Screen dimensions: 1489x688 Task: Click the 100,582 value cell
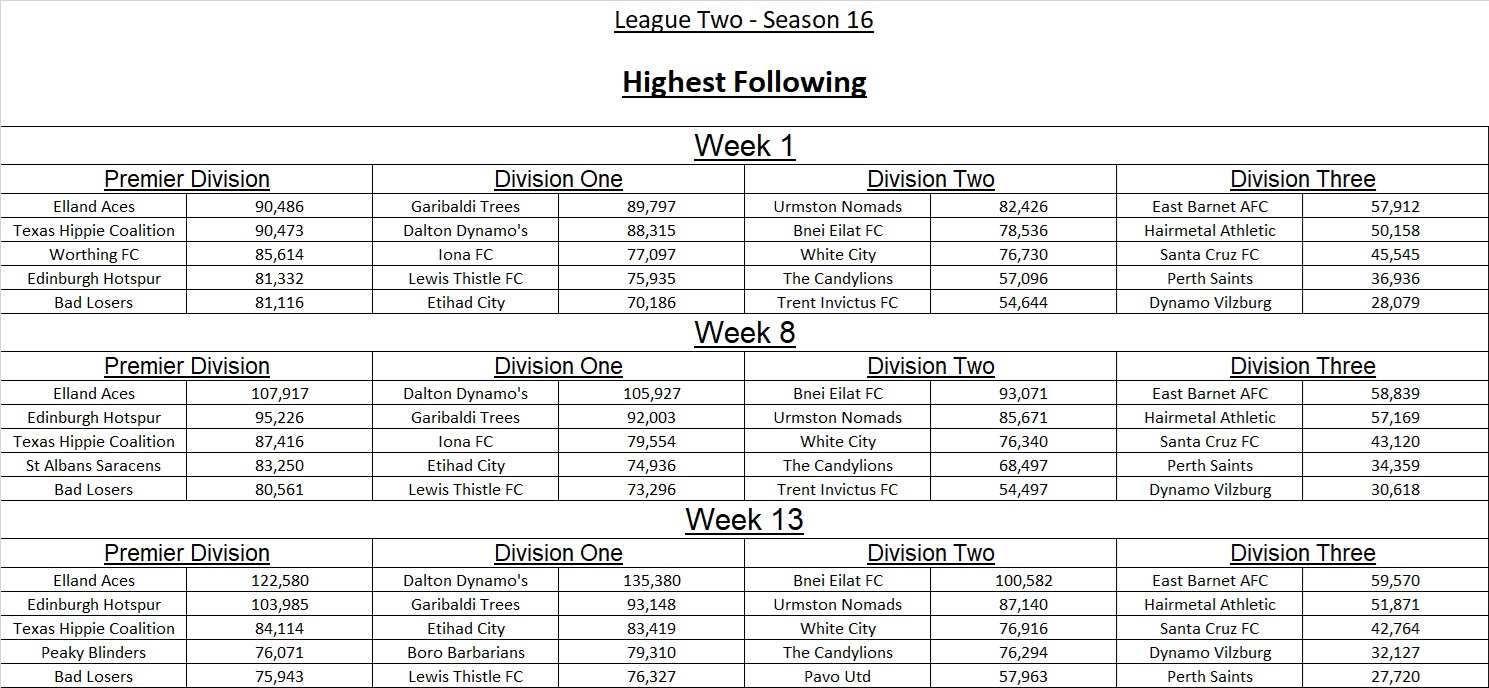coord(1023,581)
